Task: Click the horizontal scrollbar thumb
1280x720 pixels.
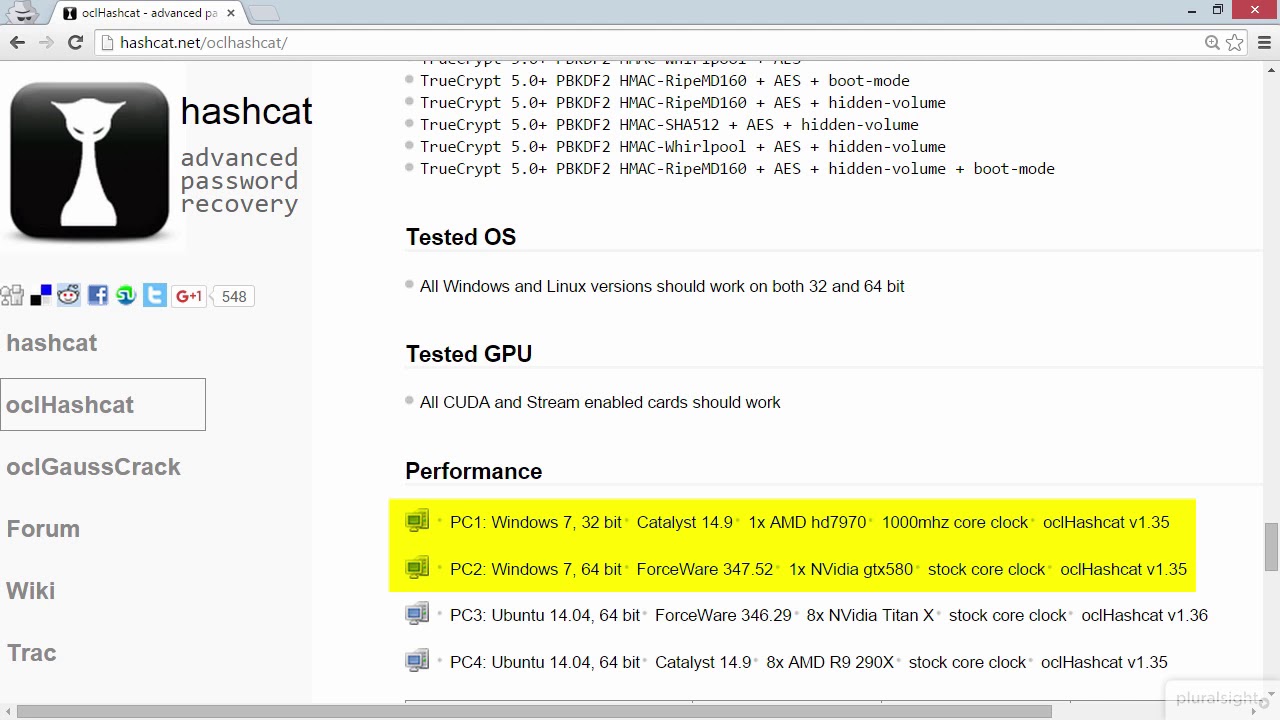Action: 534,712
